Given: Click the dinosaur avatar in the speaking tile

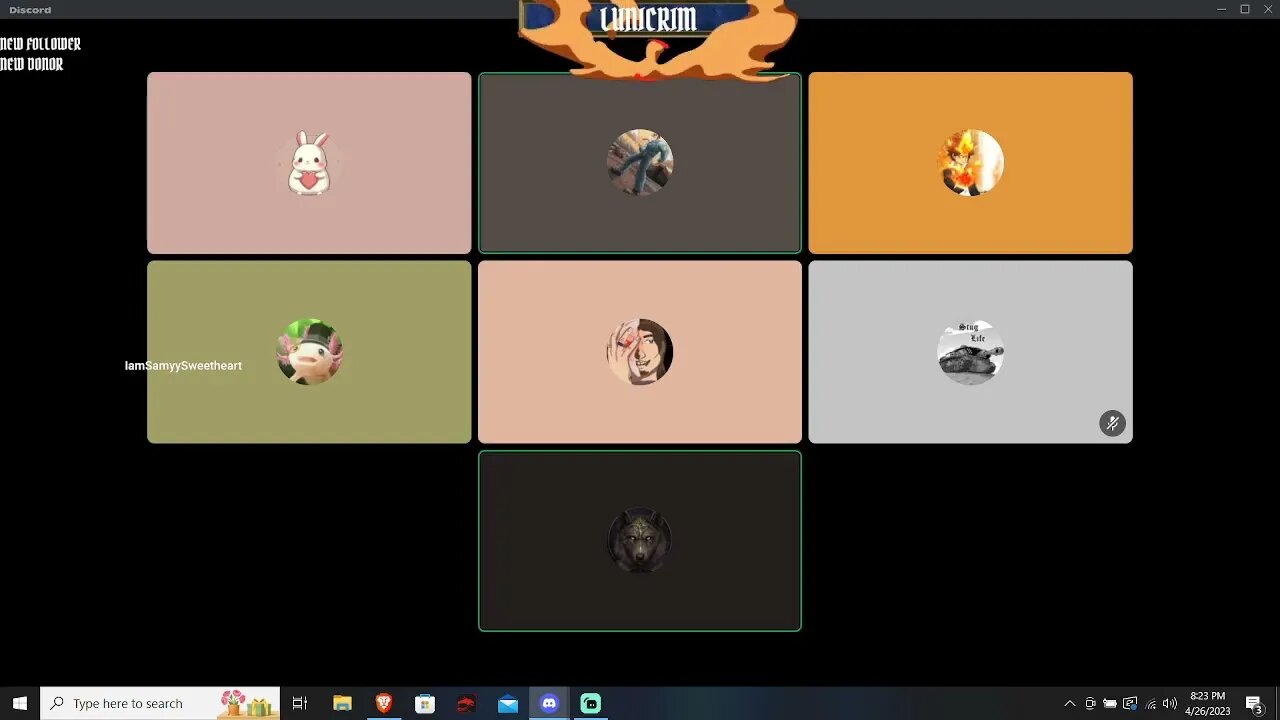Looking at the screenshot, I should pyautogui.click(x=640, y=162).
